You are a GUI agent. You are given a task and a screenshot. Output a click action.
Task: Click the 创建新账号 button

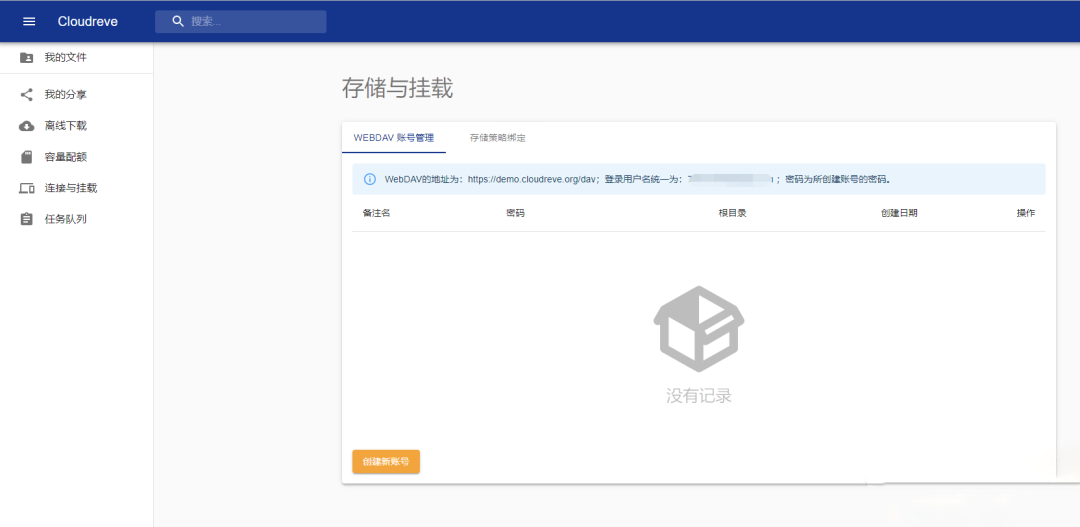(386, 462)
